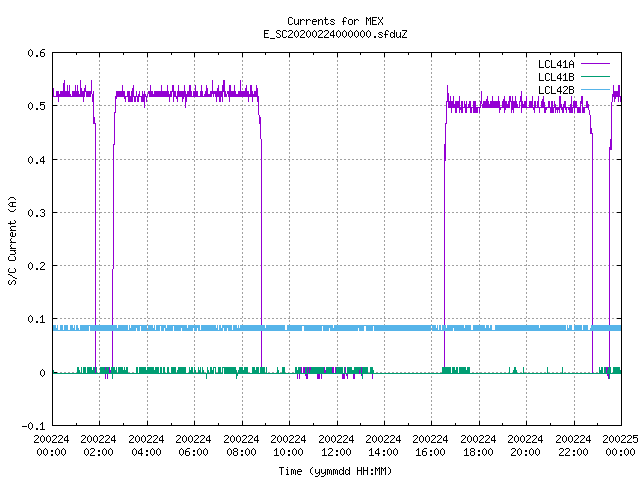Click the y-axis tick value 0.5
The image size is (640, 480).
click(36, 106)
